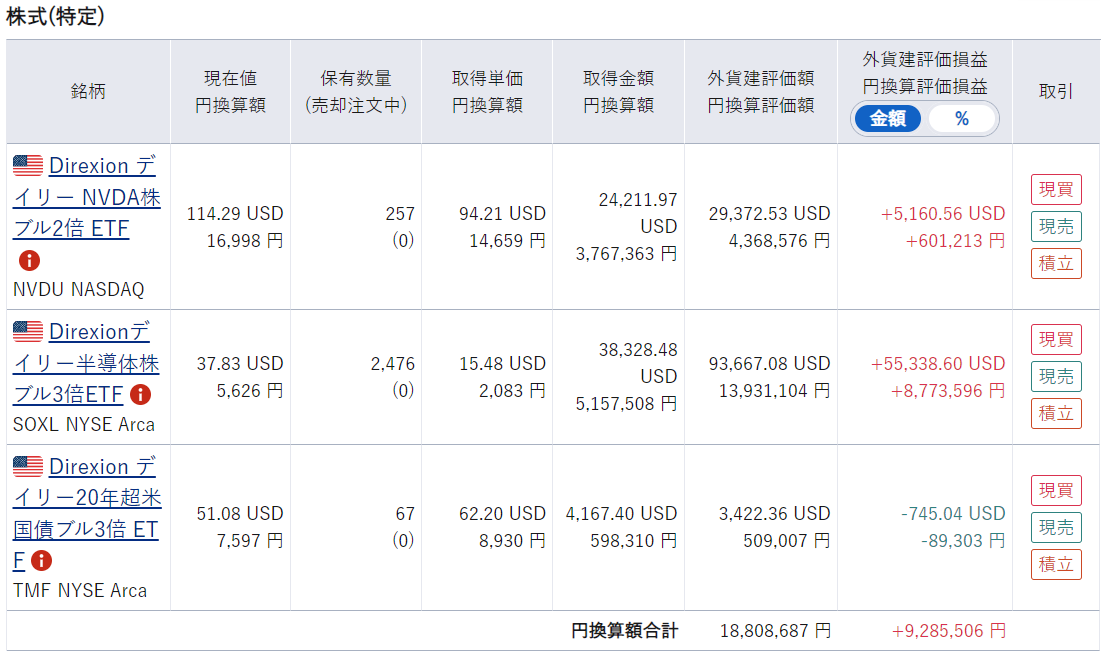Screen dimensions: 1106x660
Task: Click the NVDU NASDAQ ticker text
Action: pyautogui.click(x=78, y=289)
